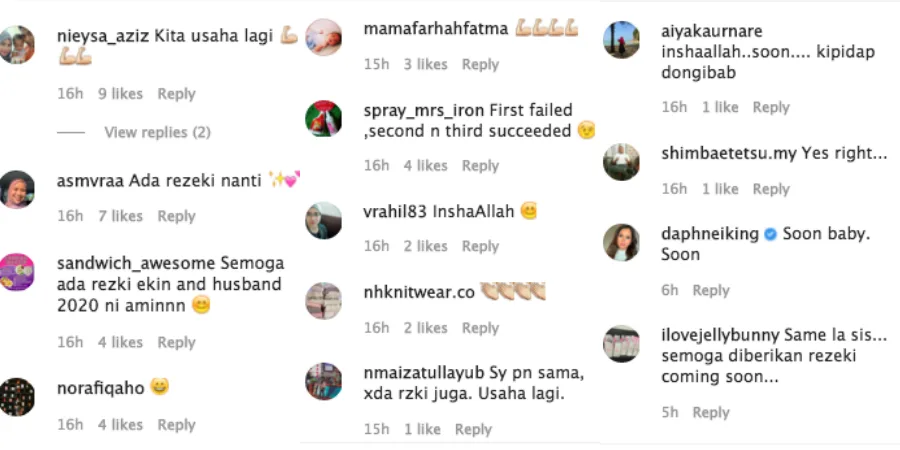Open mamafarhahfatma's avatar

323,37
